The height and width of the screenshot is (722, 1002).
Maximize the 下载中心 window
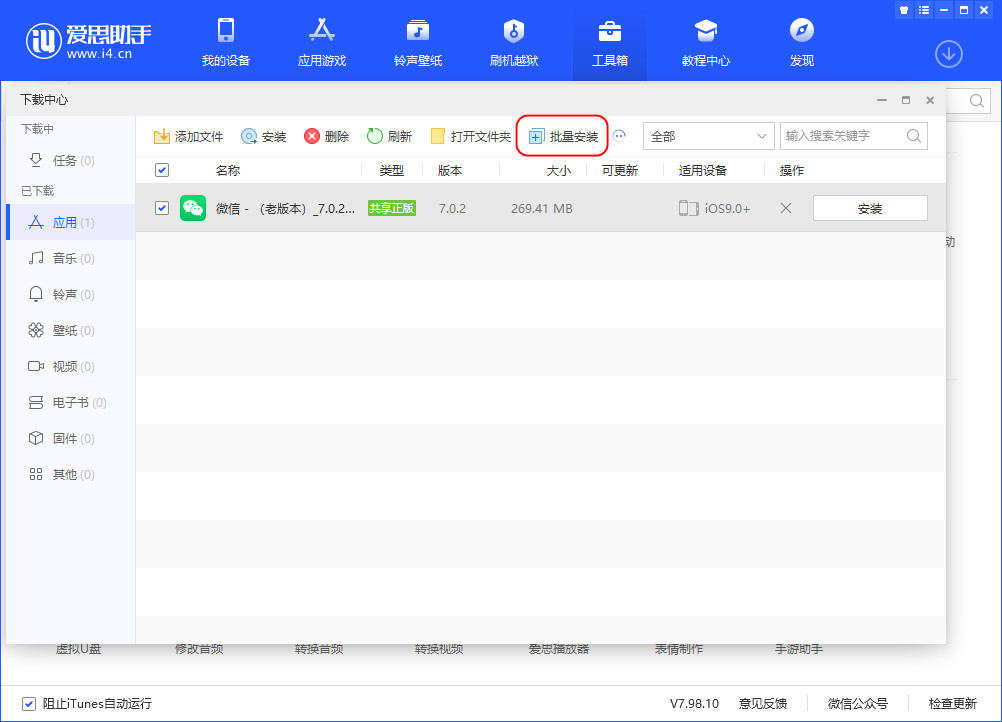906,100
